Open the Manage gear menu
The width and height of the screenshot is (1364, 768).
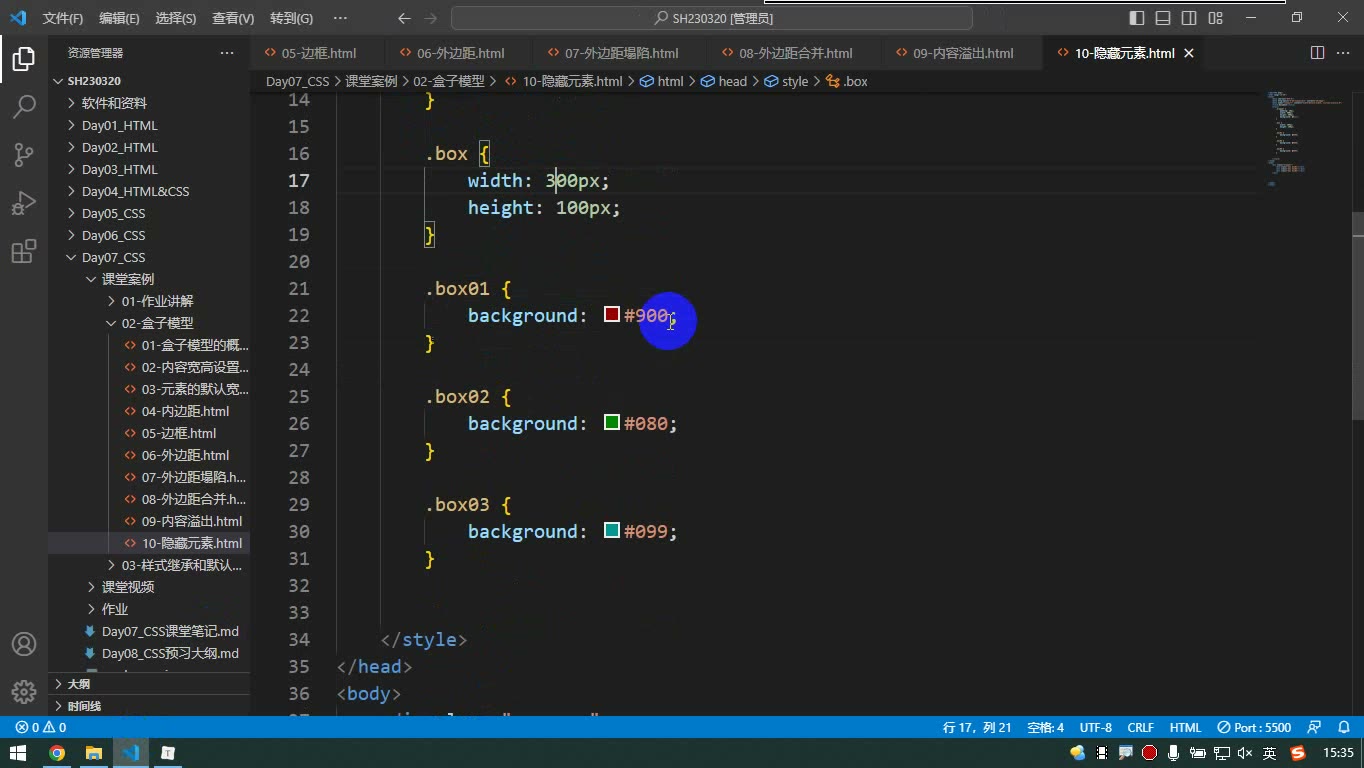[x=24, y=691]
